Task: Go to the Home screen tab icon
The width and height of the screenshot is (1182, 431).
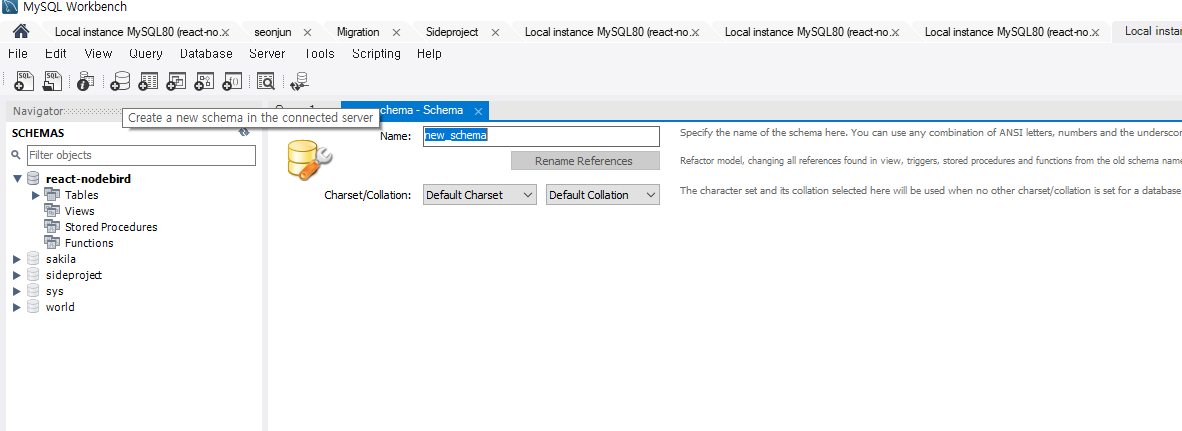Action: pos(21,31)
